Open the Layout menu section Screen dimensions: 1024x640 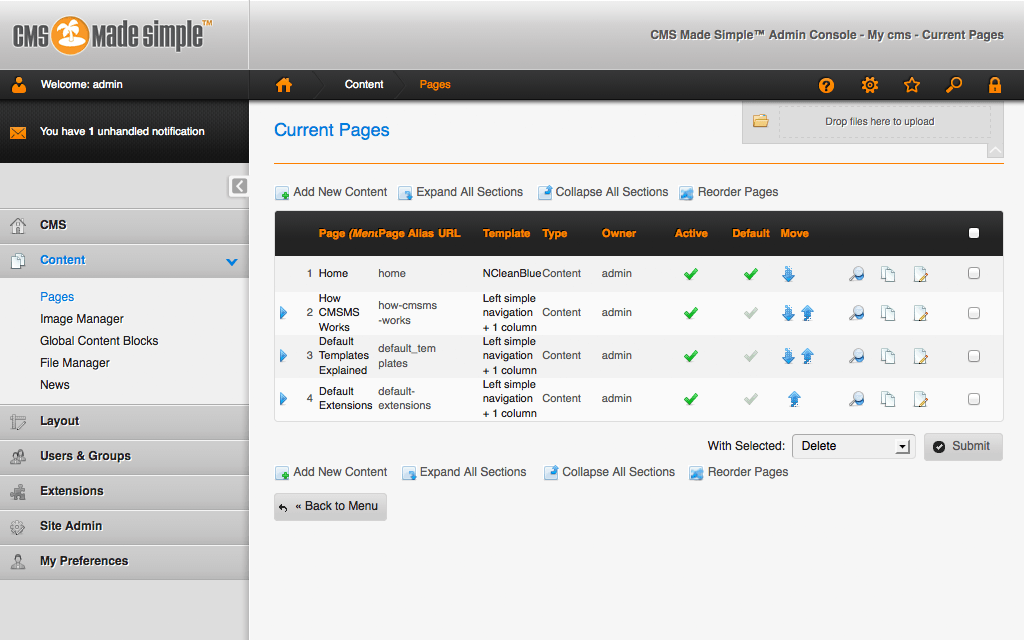[x=59, y=421]
